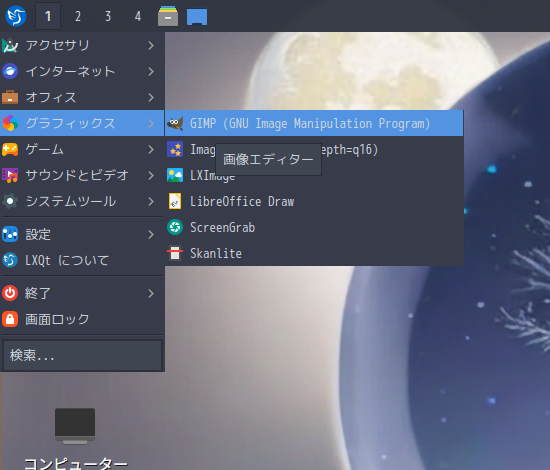The height and width of the screenshot is (470, 550).
Task: Click the red 終了 power icon
Action: click(10, 293)
